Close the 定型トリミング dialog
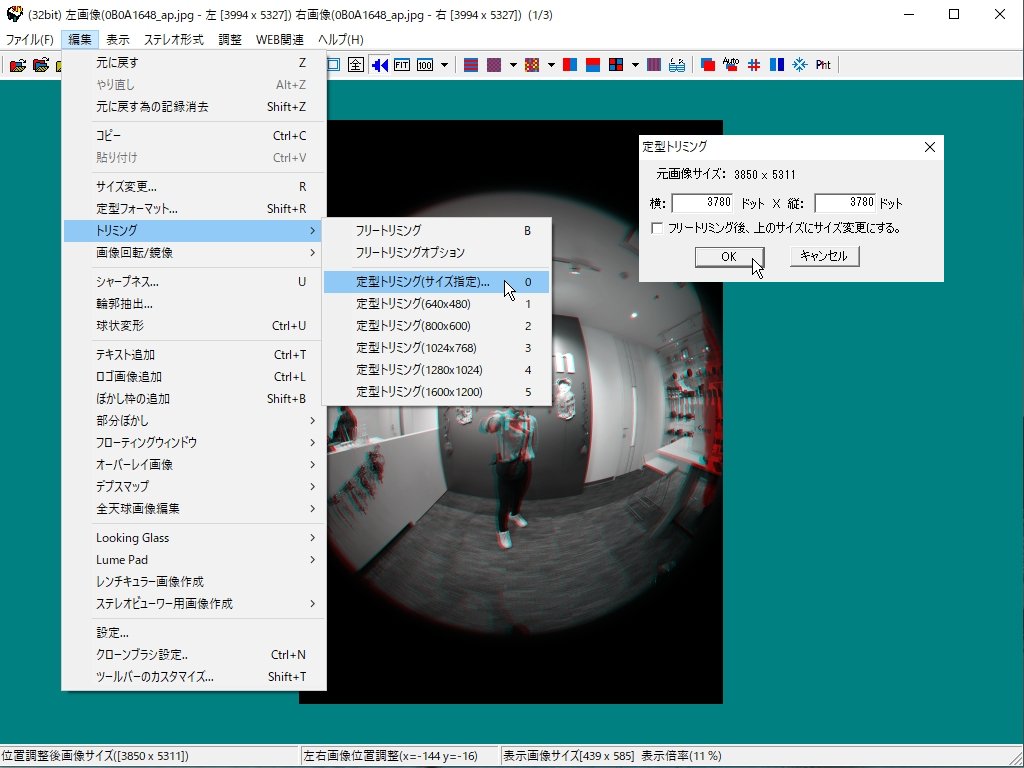Screen dimensions: 1024x768 click(x=930, y=148)
